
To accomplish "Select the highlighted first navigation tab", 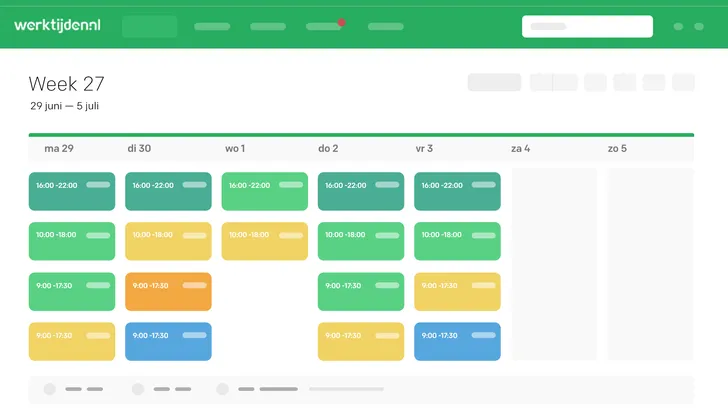I will pos(150,26).
